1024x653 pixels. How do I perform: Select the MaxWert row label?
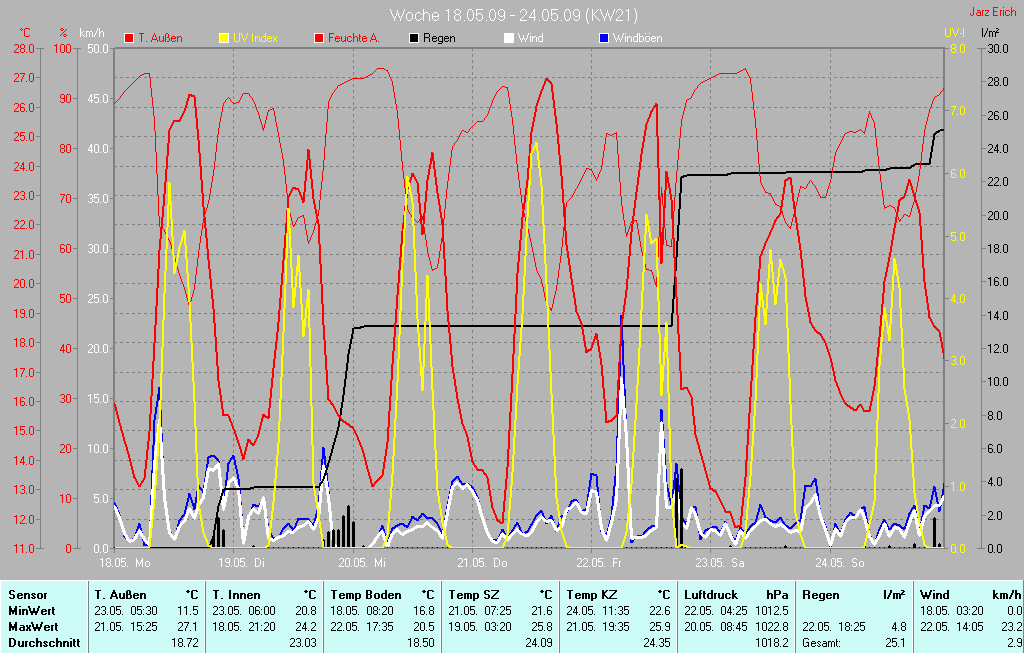click(x=31, y=626)
